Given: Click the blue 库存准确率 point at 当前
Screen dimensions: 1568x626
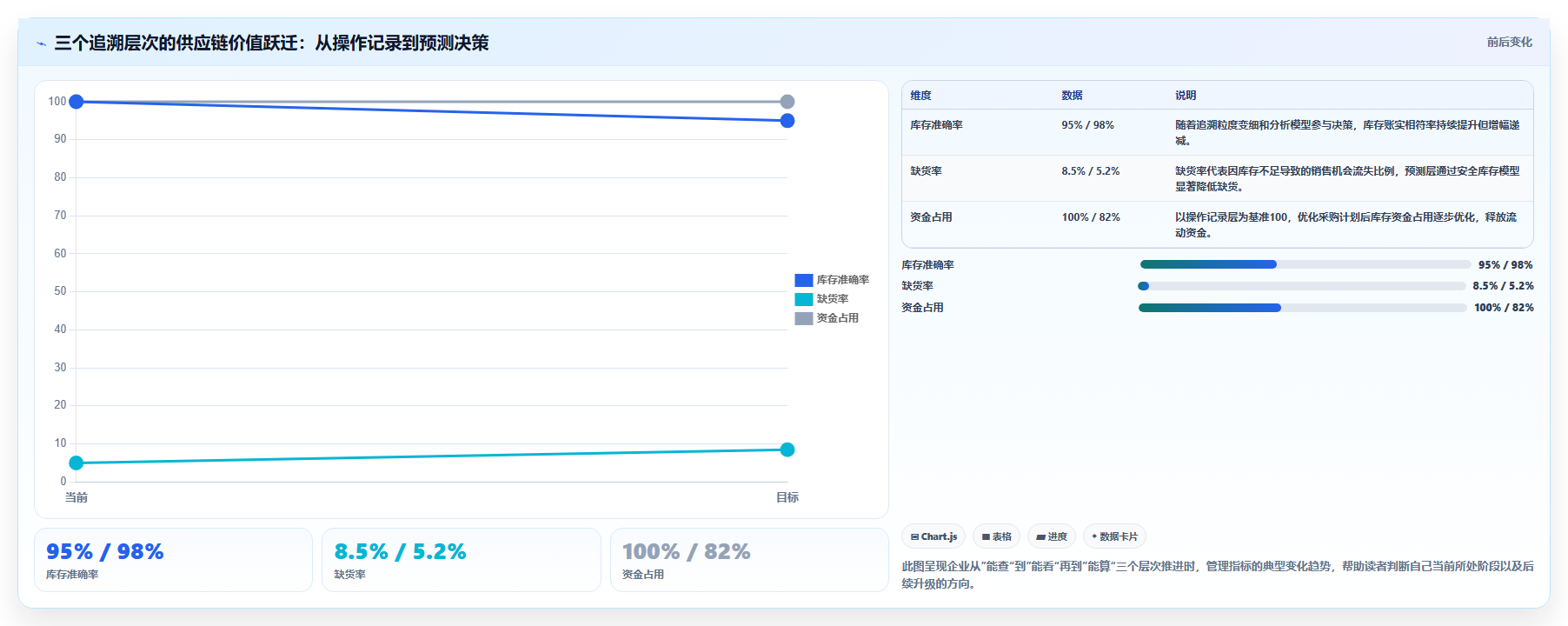Looking at the screenshot, I should click(x=76, y=102).
